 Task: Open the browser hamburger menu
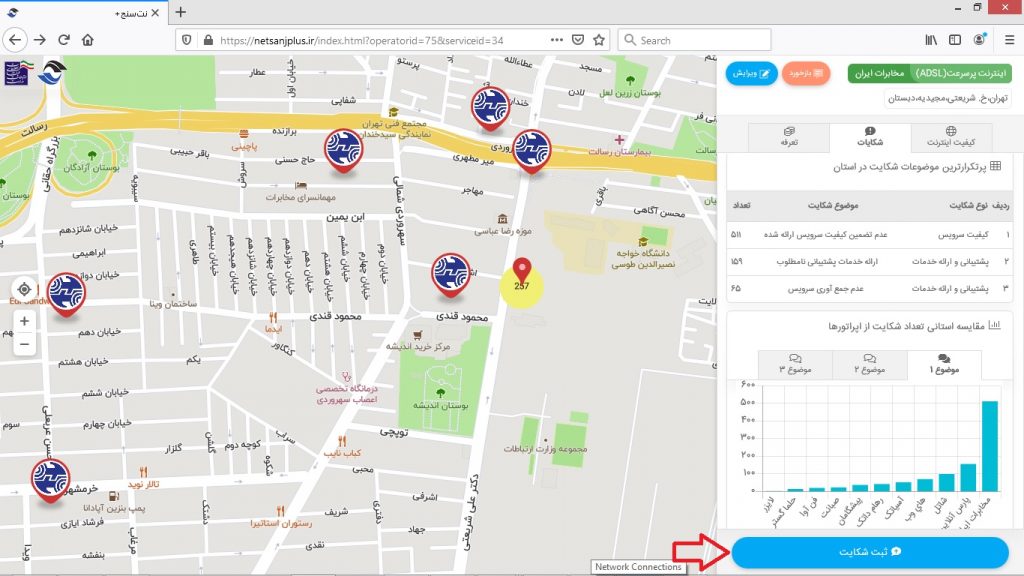point(1010,40)
